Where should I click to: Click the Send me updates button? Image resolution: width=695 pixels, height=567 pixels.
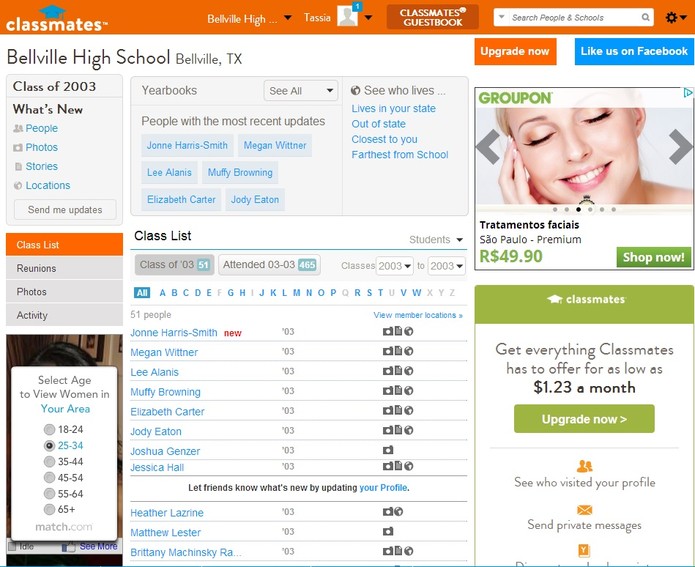[x=65, y=210]
